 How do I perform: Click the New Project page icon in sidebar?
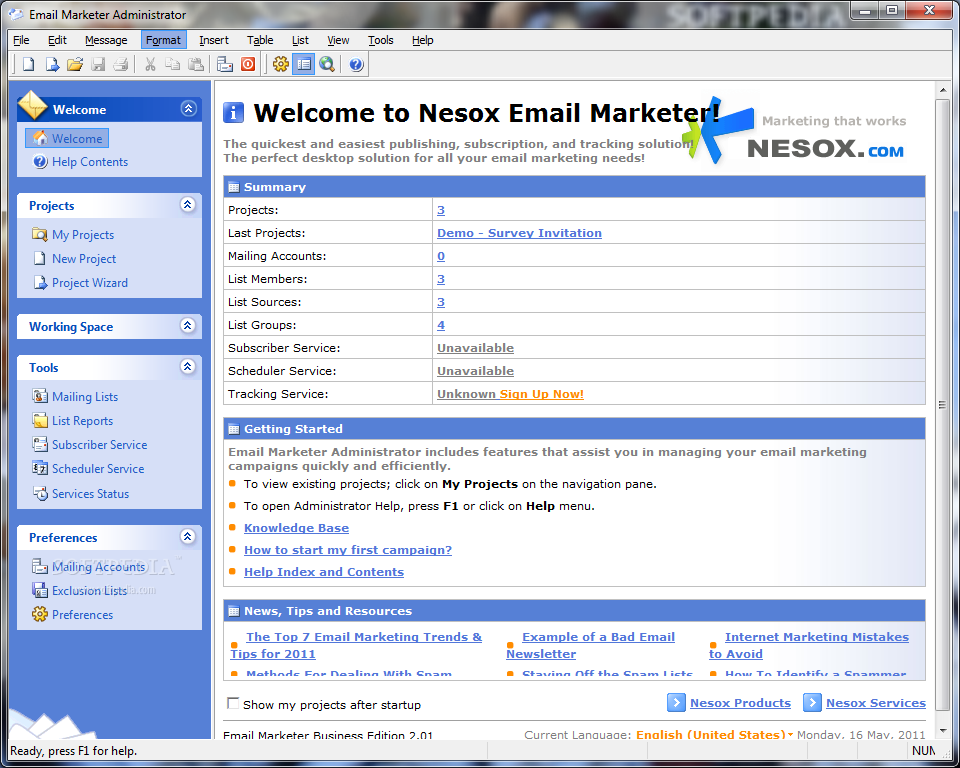coord(39,258)
